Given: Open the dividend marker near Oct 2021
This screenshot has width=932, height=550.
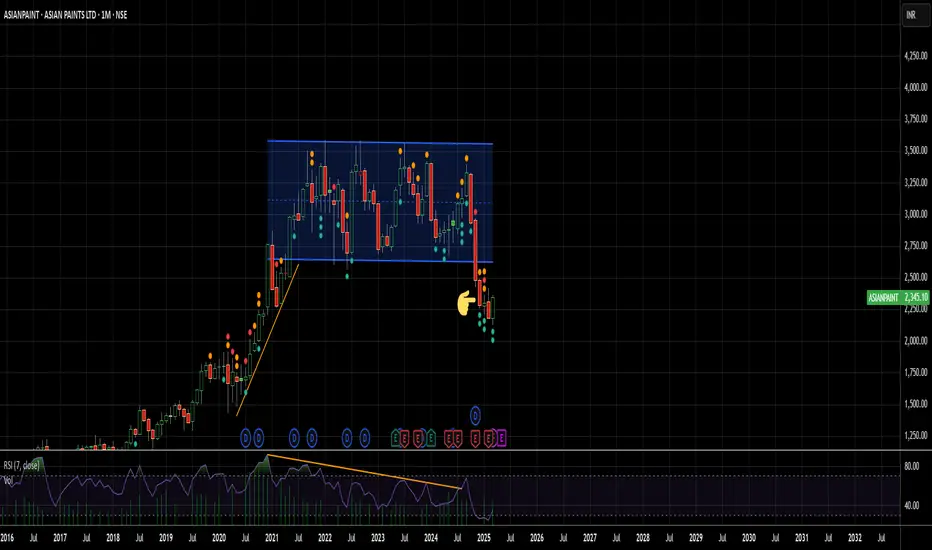Looking at the screenshot, I should [x=312, y=438].
